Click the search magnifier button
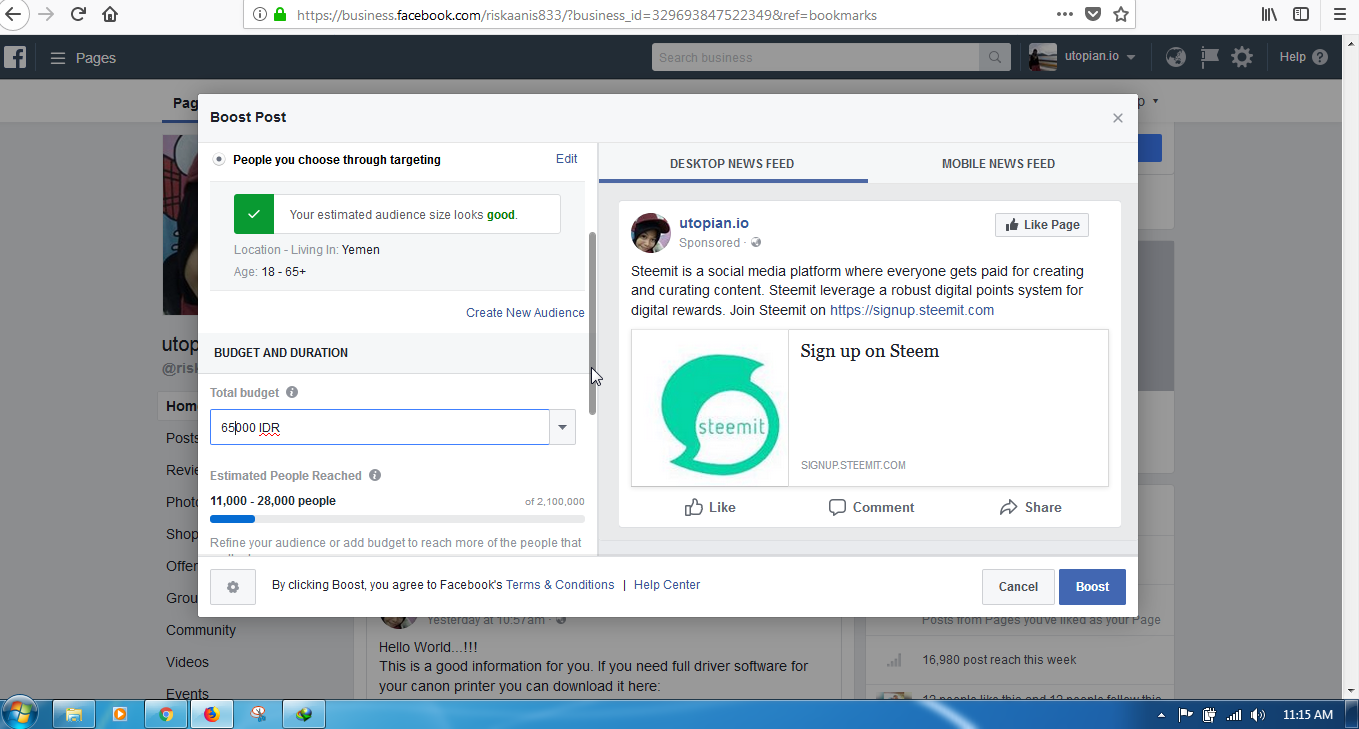 coord(995,57)
